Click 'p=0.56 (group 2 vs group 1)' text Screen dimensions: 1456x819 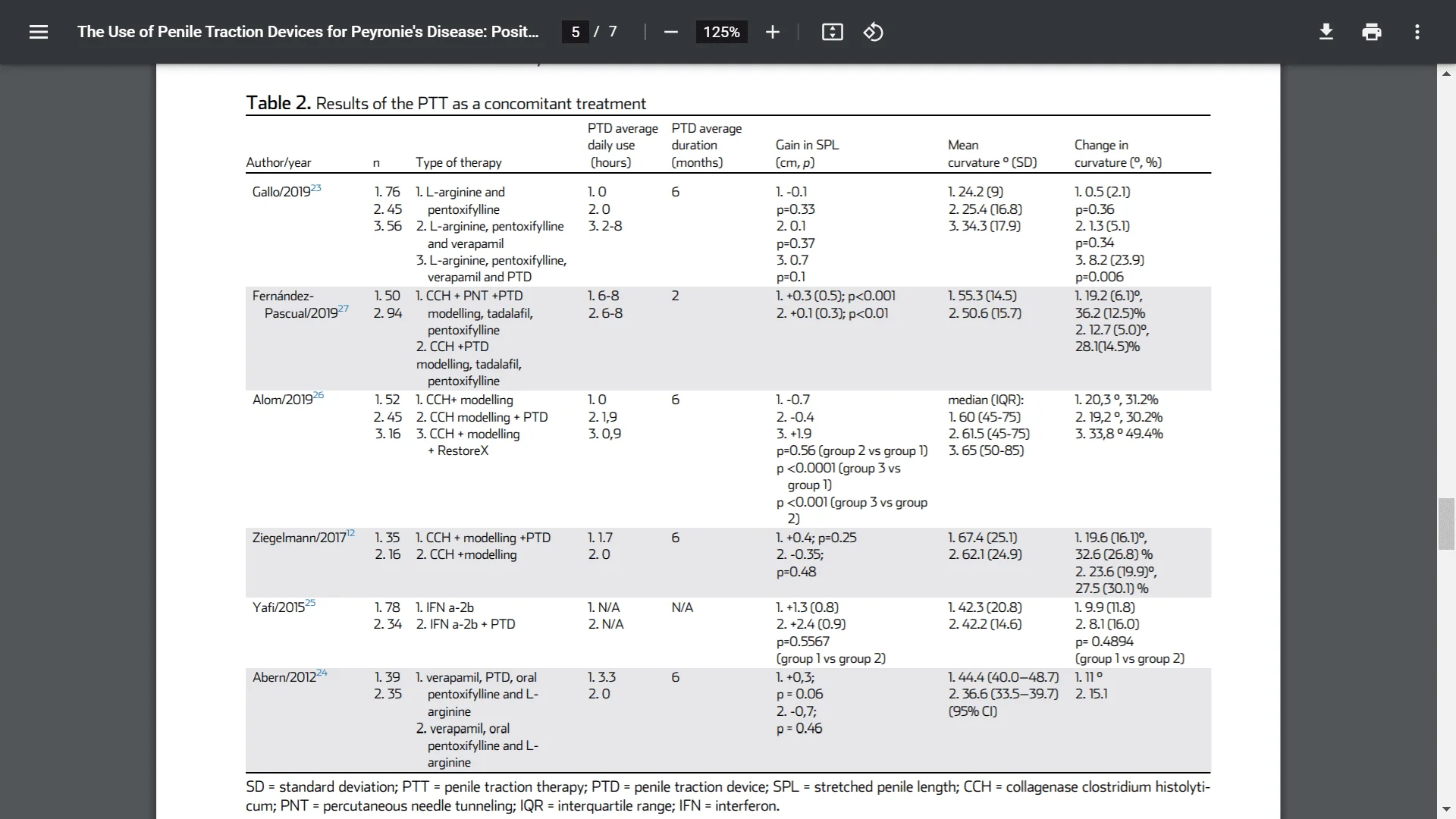852,450
